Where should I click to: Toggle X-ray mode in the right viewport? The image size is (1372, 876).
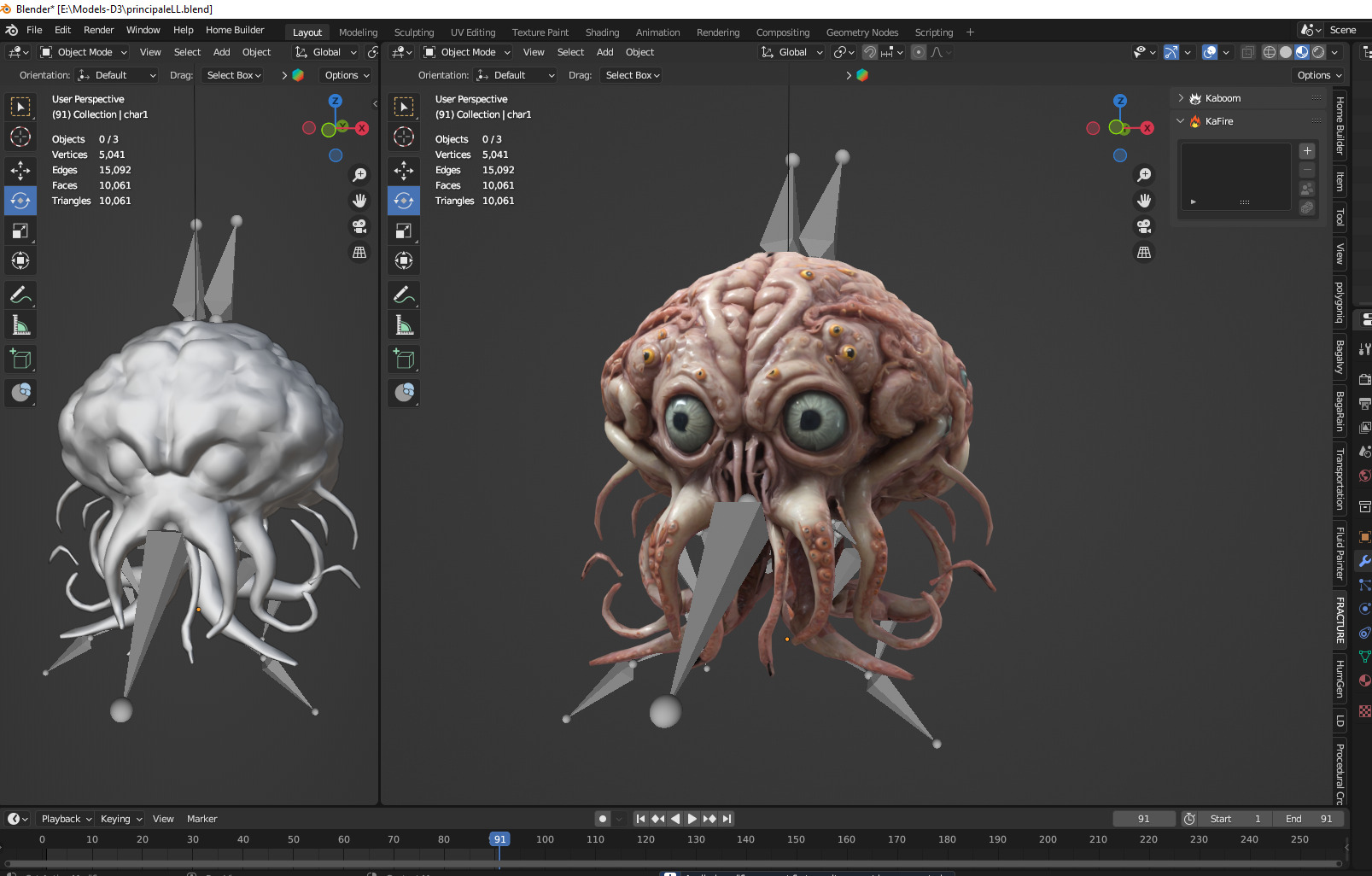pos(1247,52)
